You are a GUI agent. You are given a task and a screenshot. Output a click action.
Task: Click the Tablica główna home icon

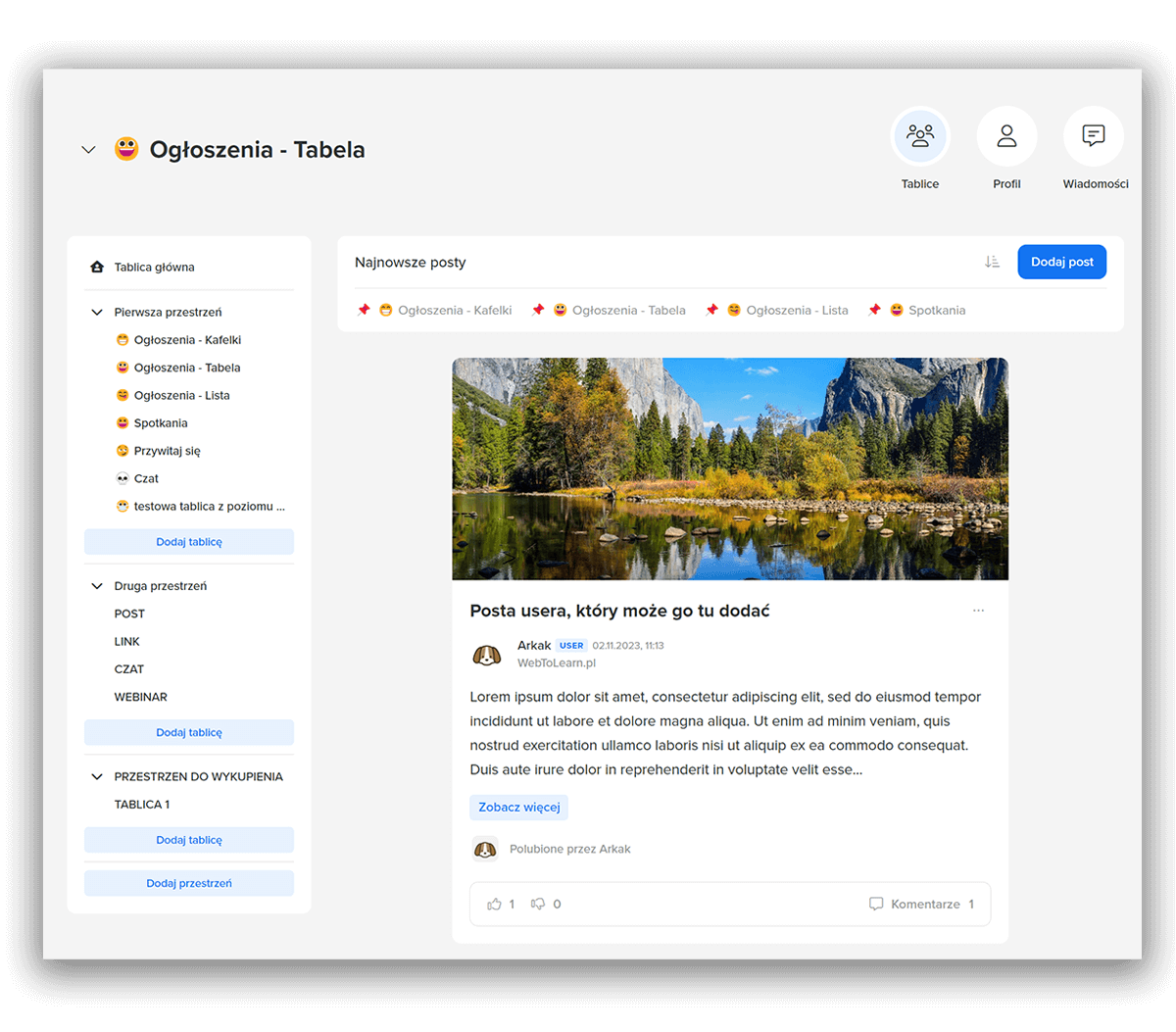click(97, 267)
